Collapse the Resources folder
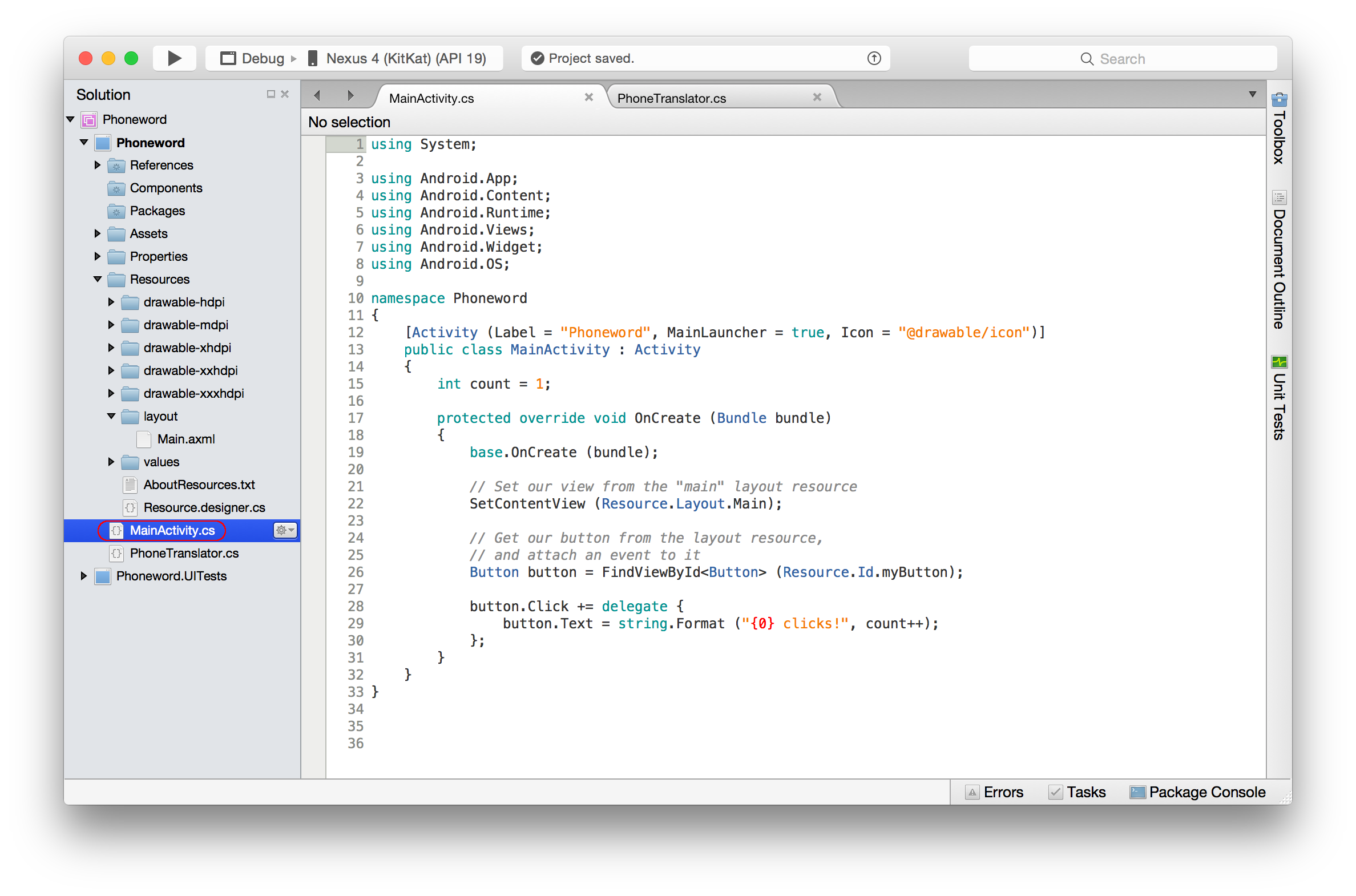1356x896 pixels. coord(97,280)
